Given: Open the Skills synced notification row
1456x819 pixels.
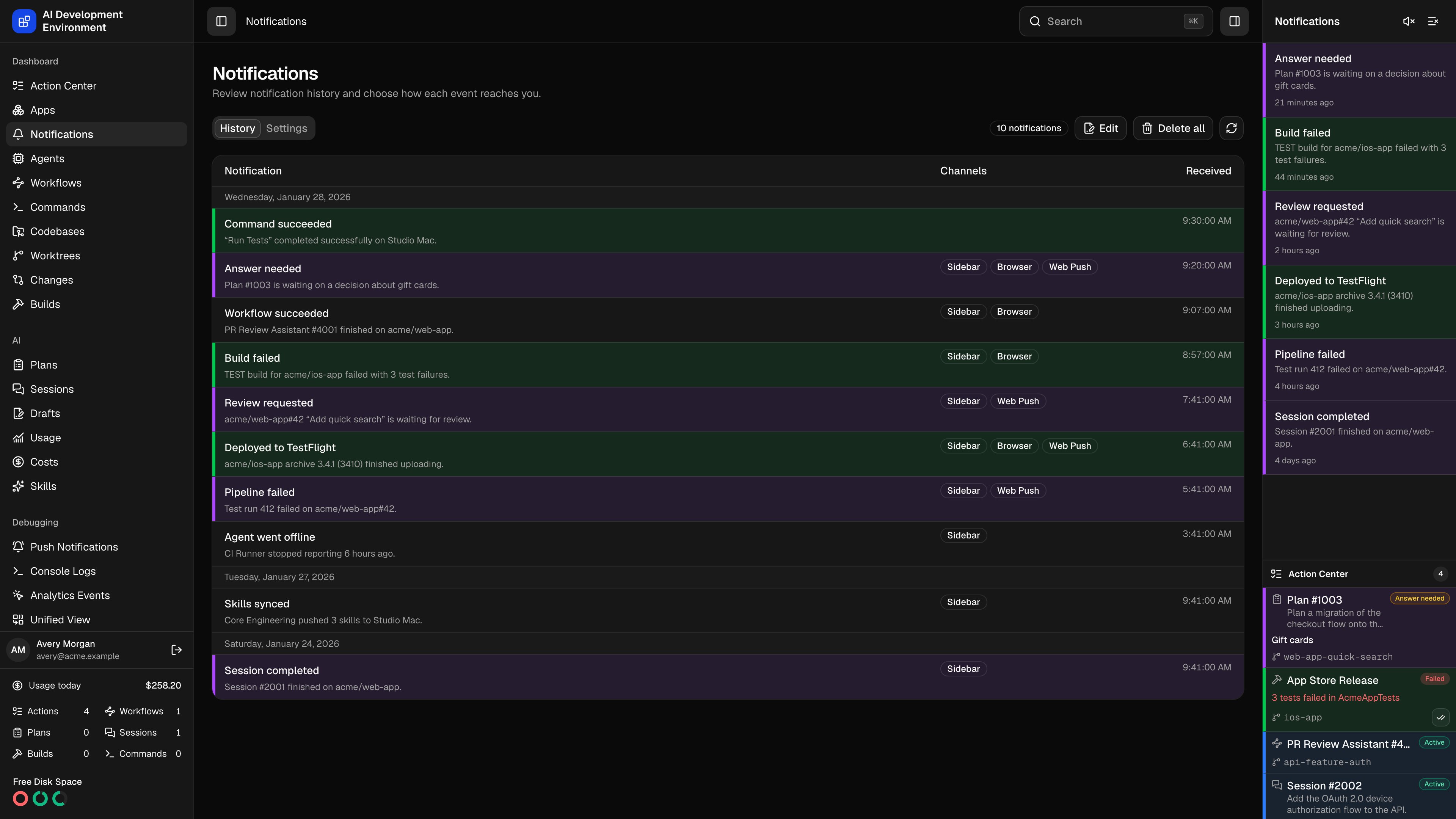Looking at the screenshot, I should (728, 610).
